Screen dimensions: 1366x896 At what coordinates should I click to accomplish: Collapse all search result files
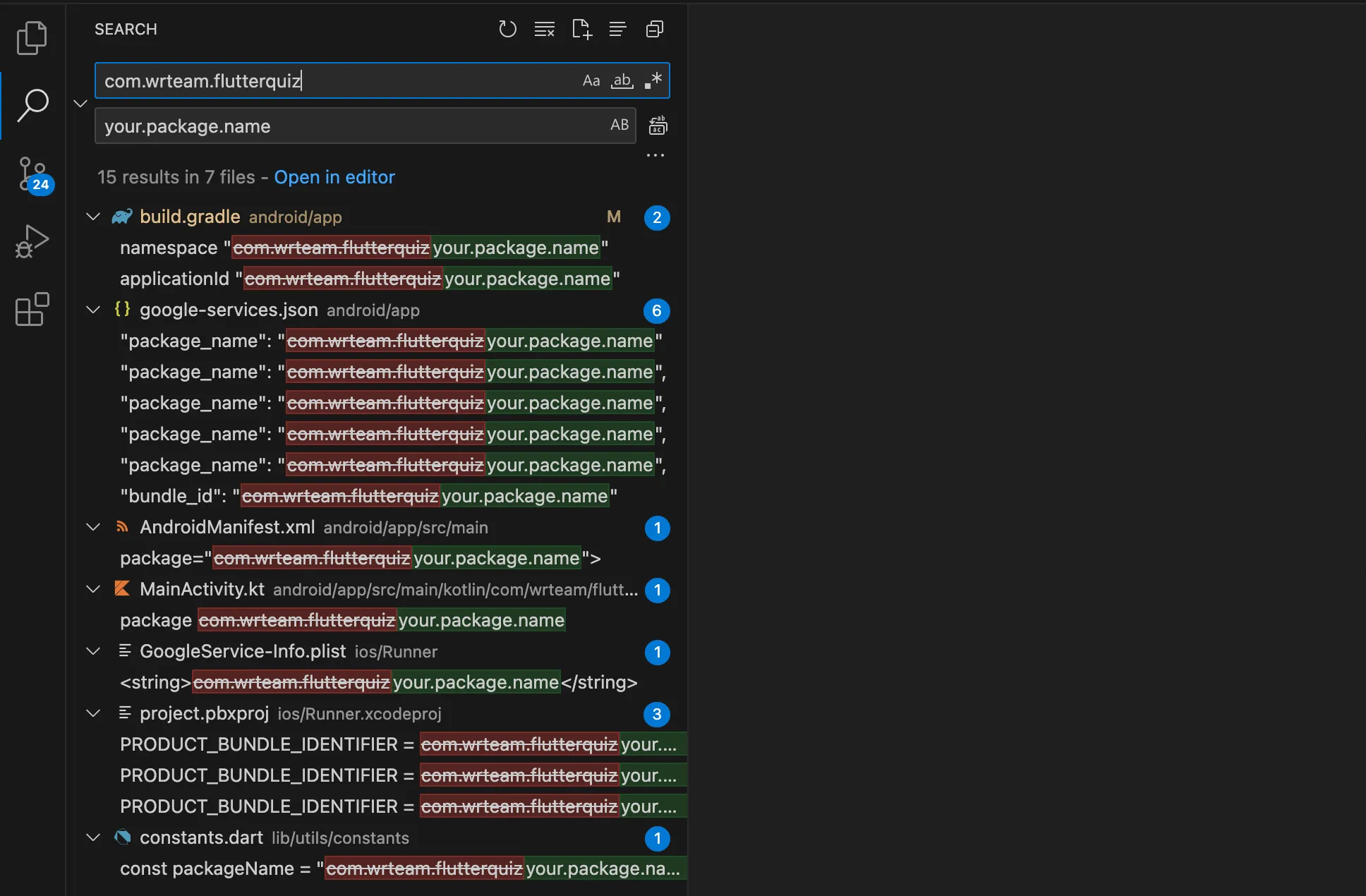654,29
